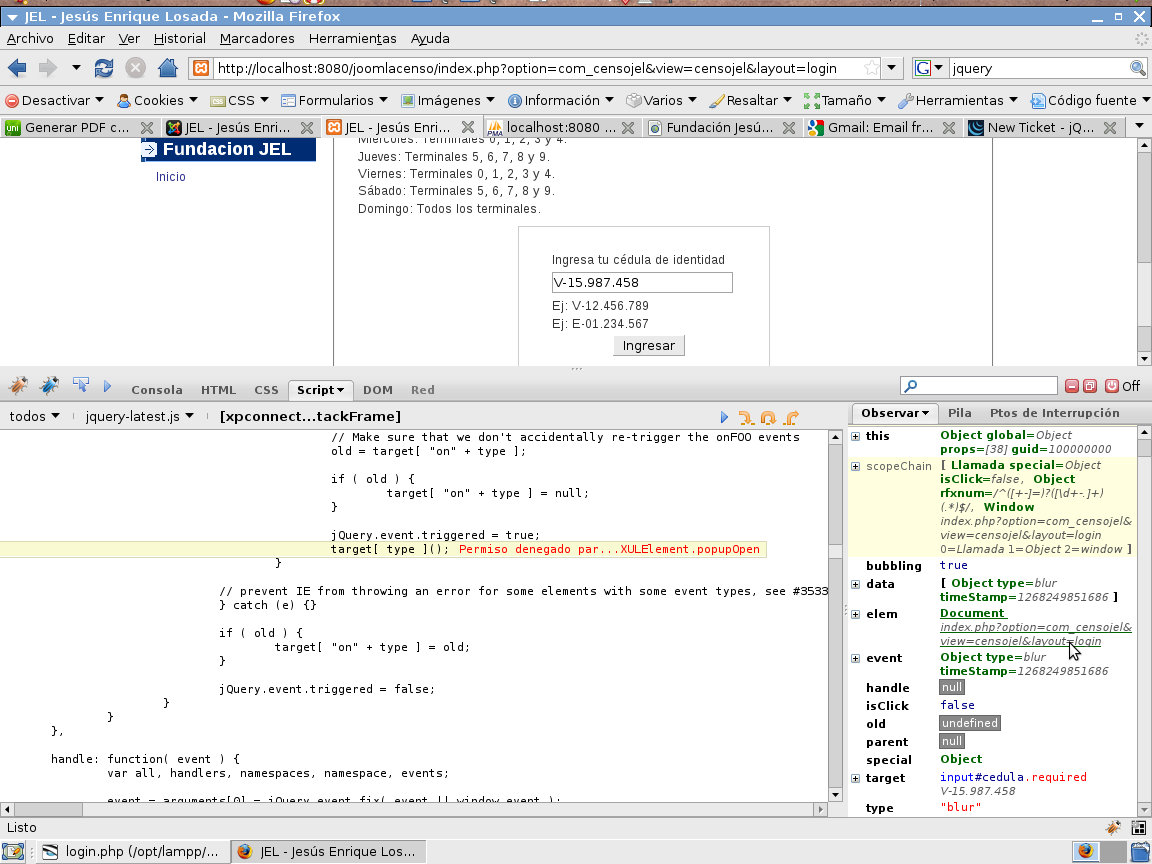
Task: Go to the browser home page icon
Action: (168, 68)
